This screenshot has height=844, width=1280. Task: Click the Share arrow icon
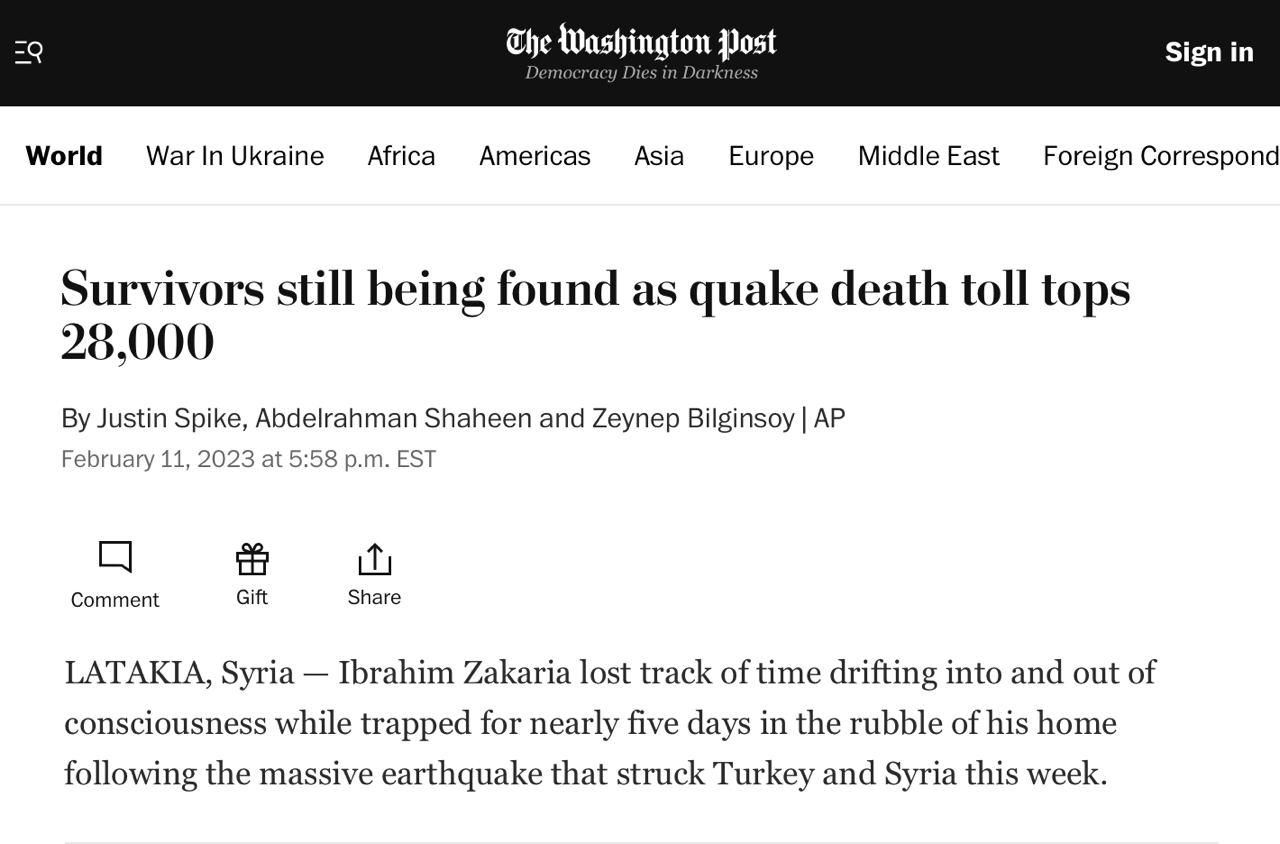(374, 559)
